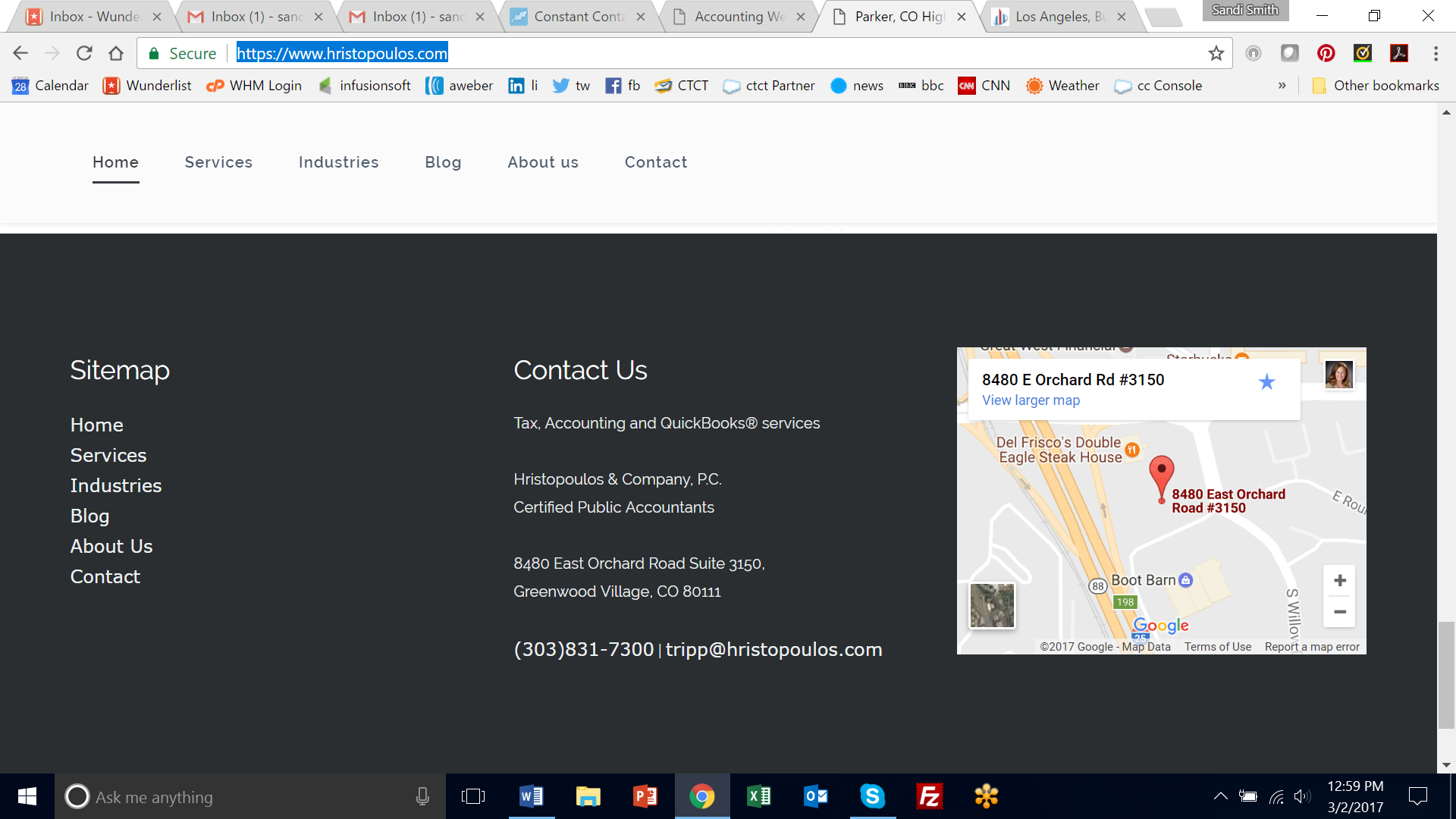Screen dimensions: 1456x819
Task: Open the Chrome three-dot menu
Action: 1436,53
